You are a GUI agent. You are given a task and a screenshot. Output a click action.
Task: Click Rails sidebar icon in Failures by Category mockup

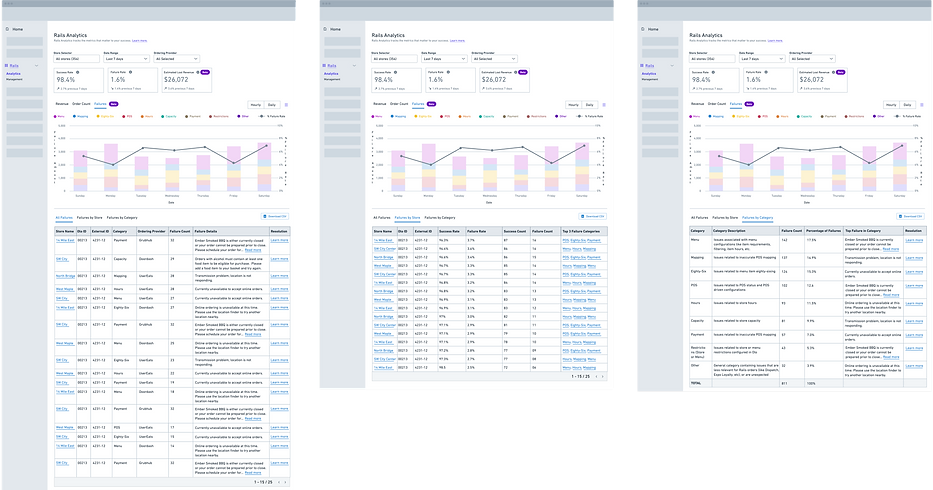pyautogui.click(x=642, y=65)
